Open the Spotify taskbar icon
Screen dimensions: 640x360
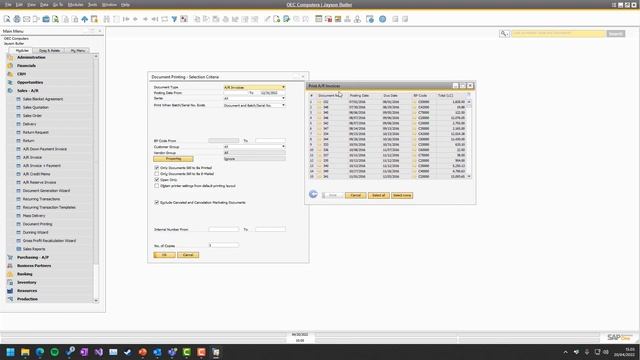[54, 352]
